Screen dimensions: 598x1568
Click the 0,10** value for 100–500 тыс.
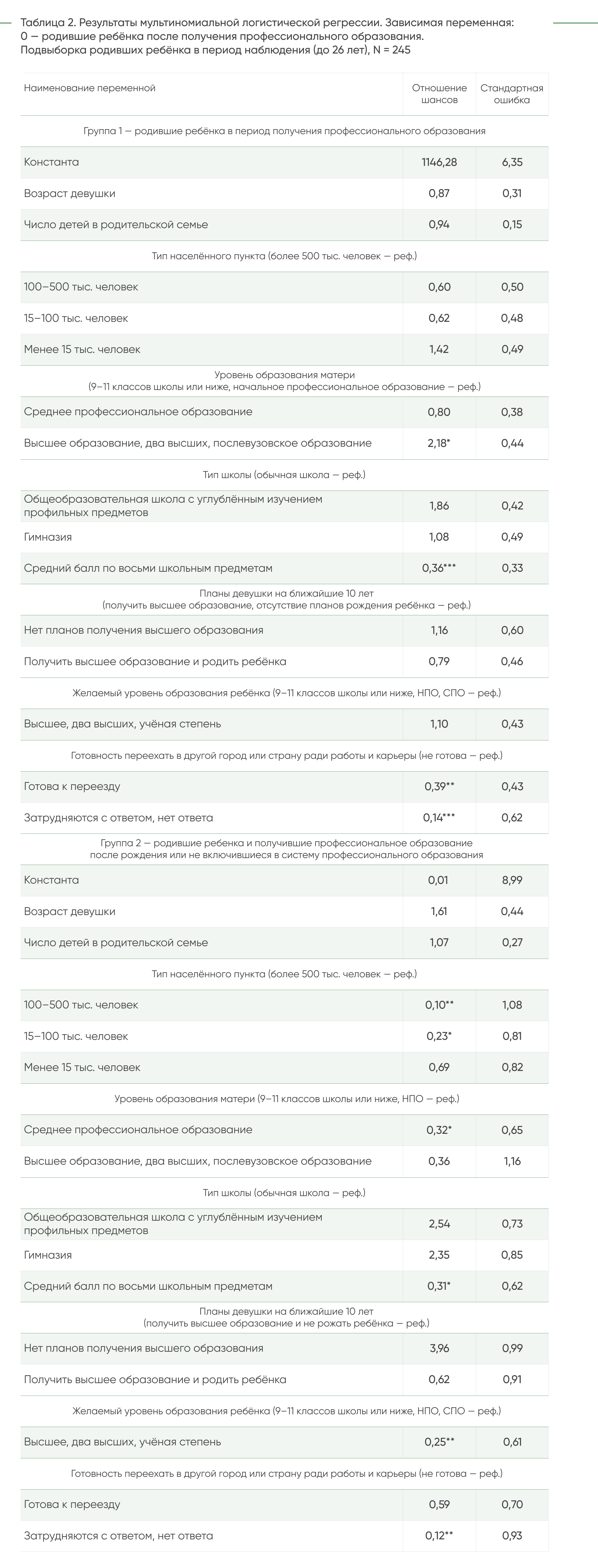(x=439, y=1005)
